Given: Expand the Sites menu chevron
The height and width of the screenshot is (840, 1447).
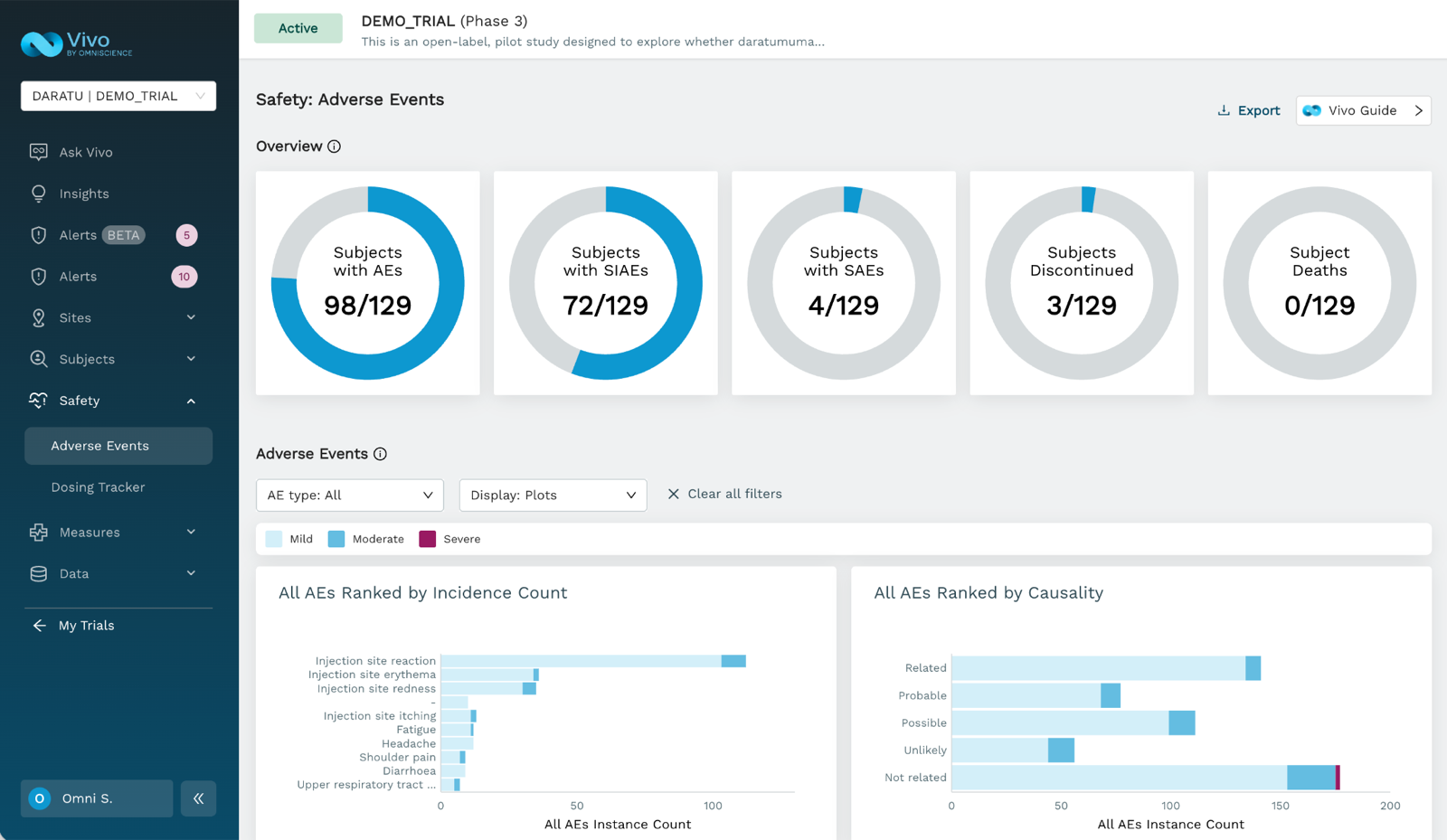Looking at the screenshot, I should click(x=191, y=317).
